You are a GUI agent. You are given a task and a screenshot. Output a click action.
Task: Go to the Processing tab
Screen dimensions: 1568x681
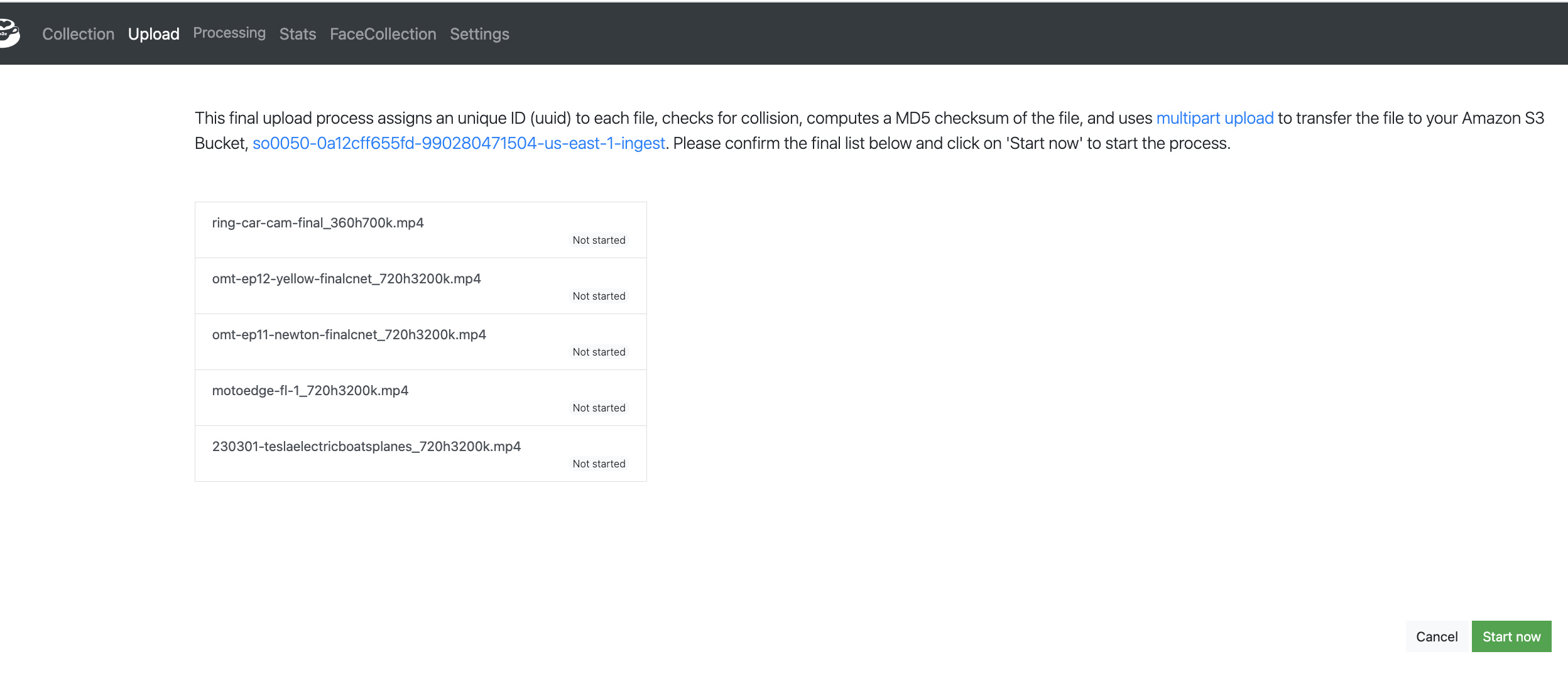click(229, 33)
